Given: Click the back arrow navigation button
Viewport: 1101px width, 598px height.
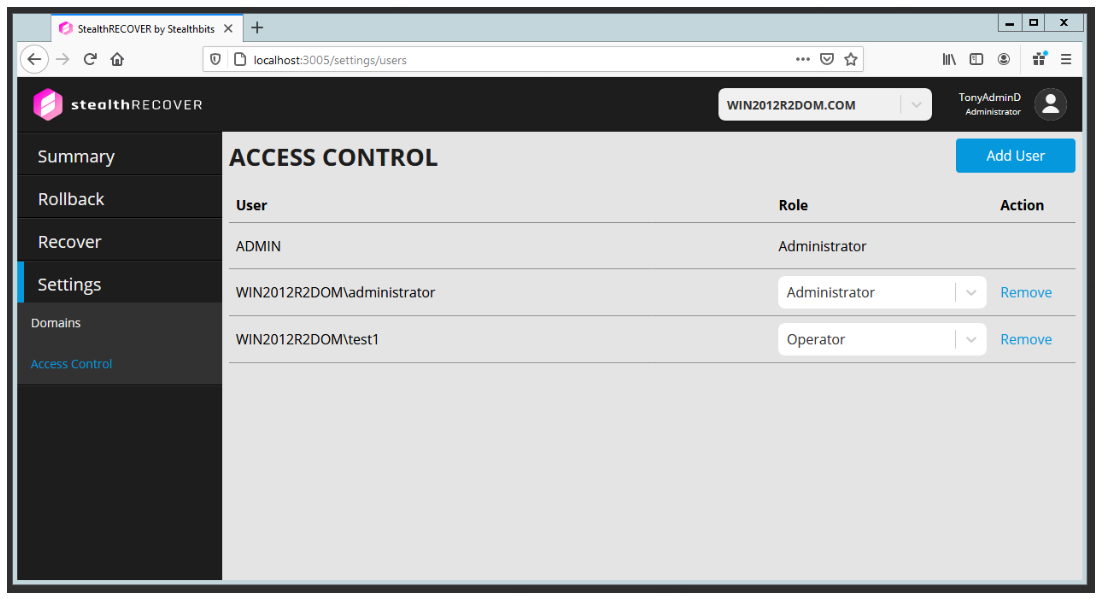Looking at the screenshot, I should pos(35,59).
